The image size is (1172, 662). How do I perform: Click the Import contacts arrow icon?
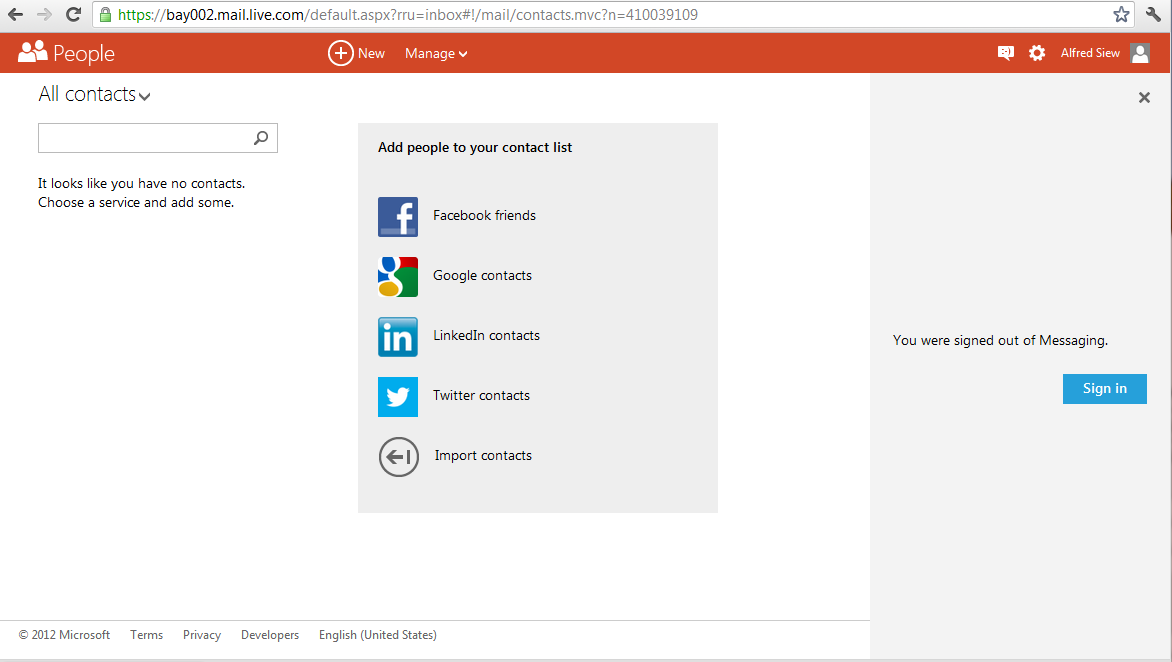[x=398, y=457]
